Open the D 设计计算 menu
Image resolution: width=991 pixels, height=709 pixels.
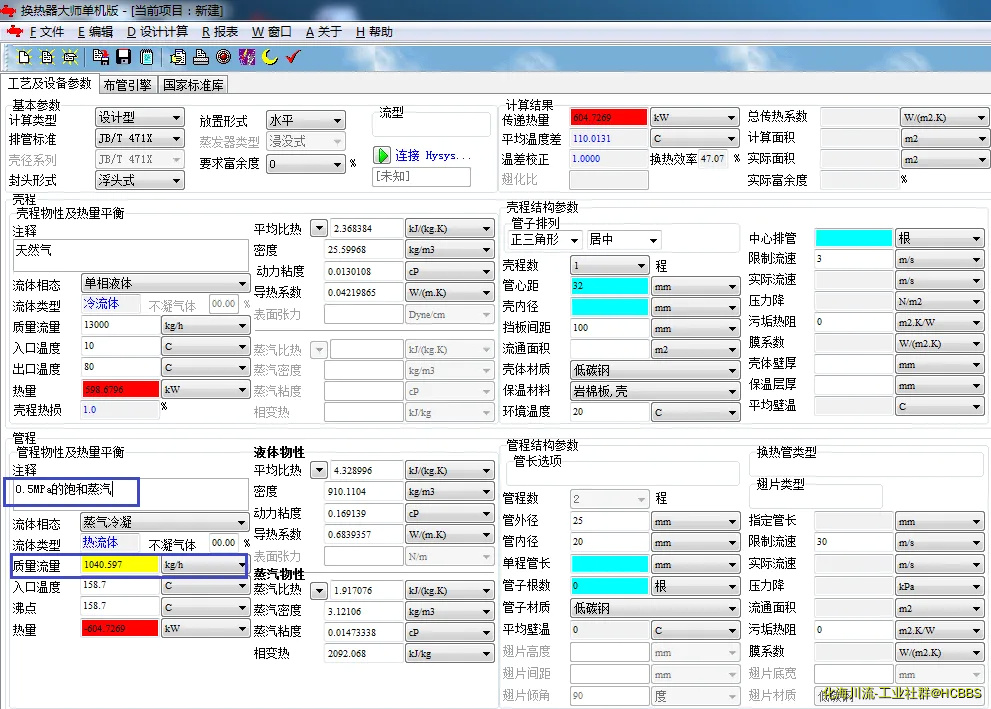point(157,32)
